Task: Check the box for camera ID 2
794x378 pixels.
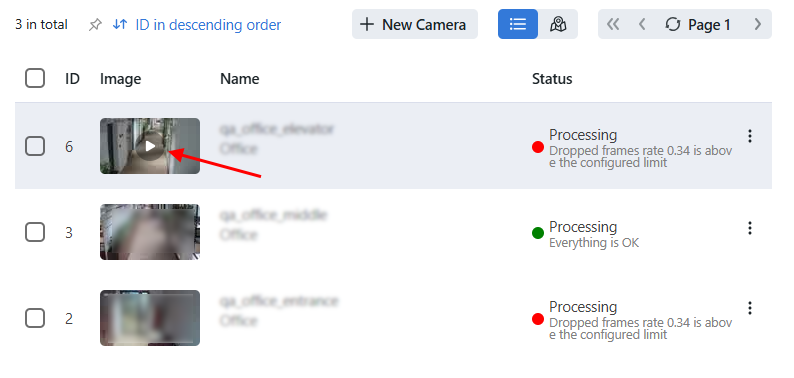Action: point(35,319)
